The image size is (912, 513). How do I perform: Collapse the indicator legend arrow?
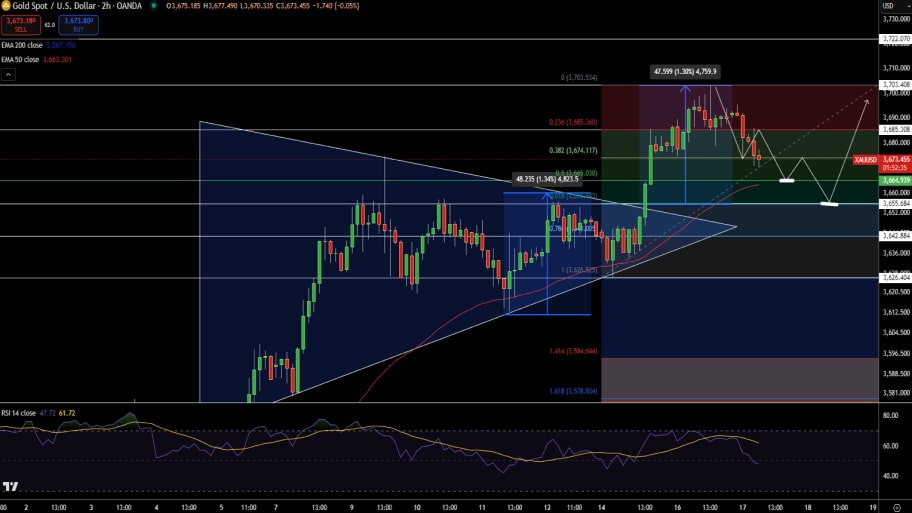(9, 74)
